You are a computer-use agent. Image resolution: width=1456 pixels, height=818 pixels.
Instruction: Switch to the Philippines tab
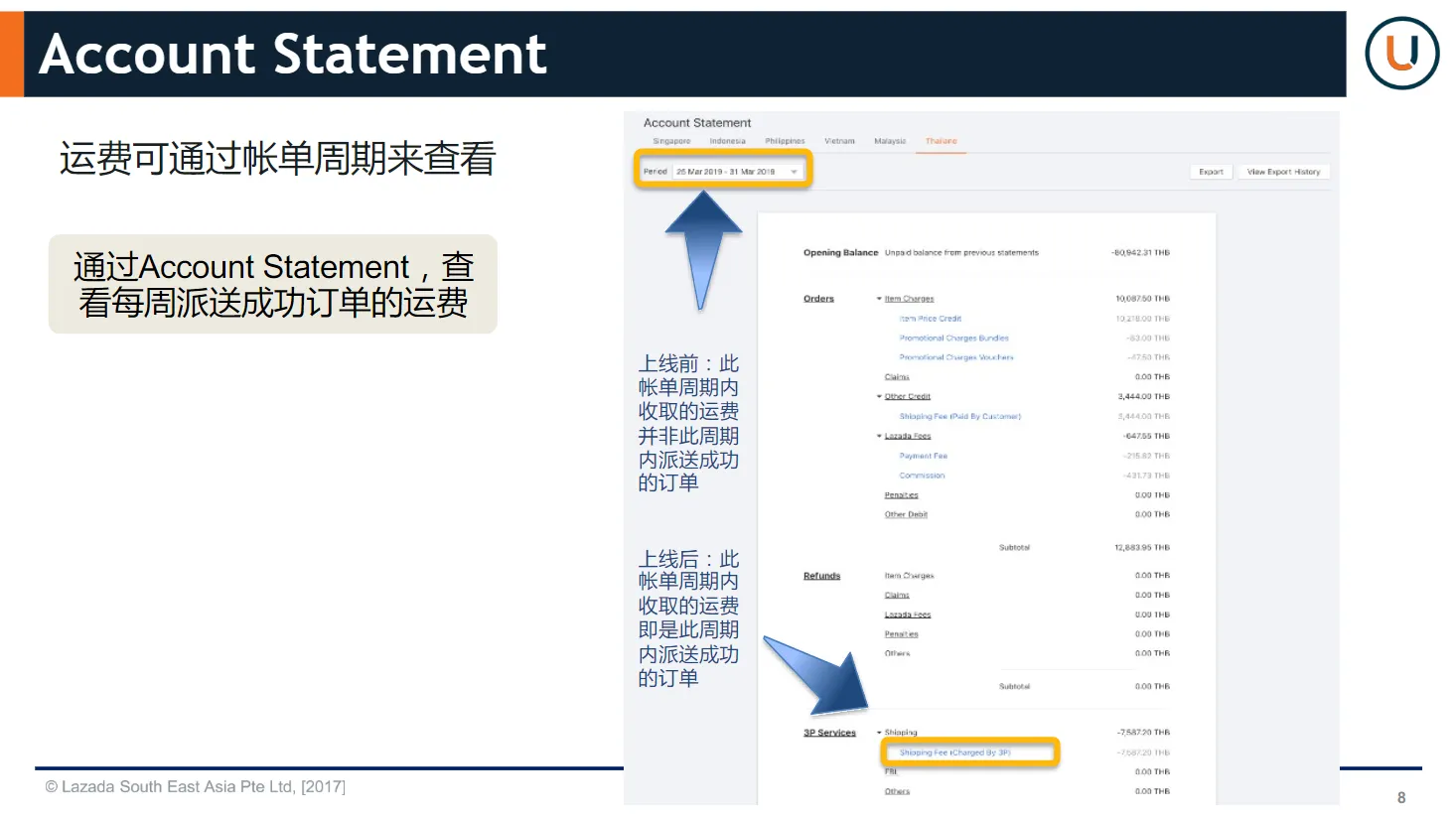pos(785,141)
